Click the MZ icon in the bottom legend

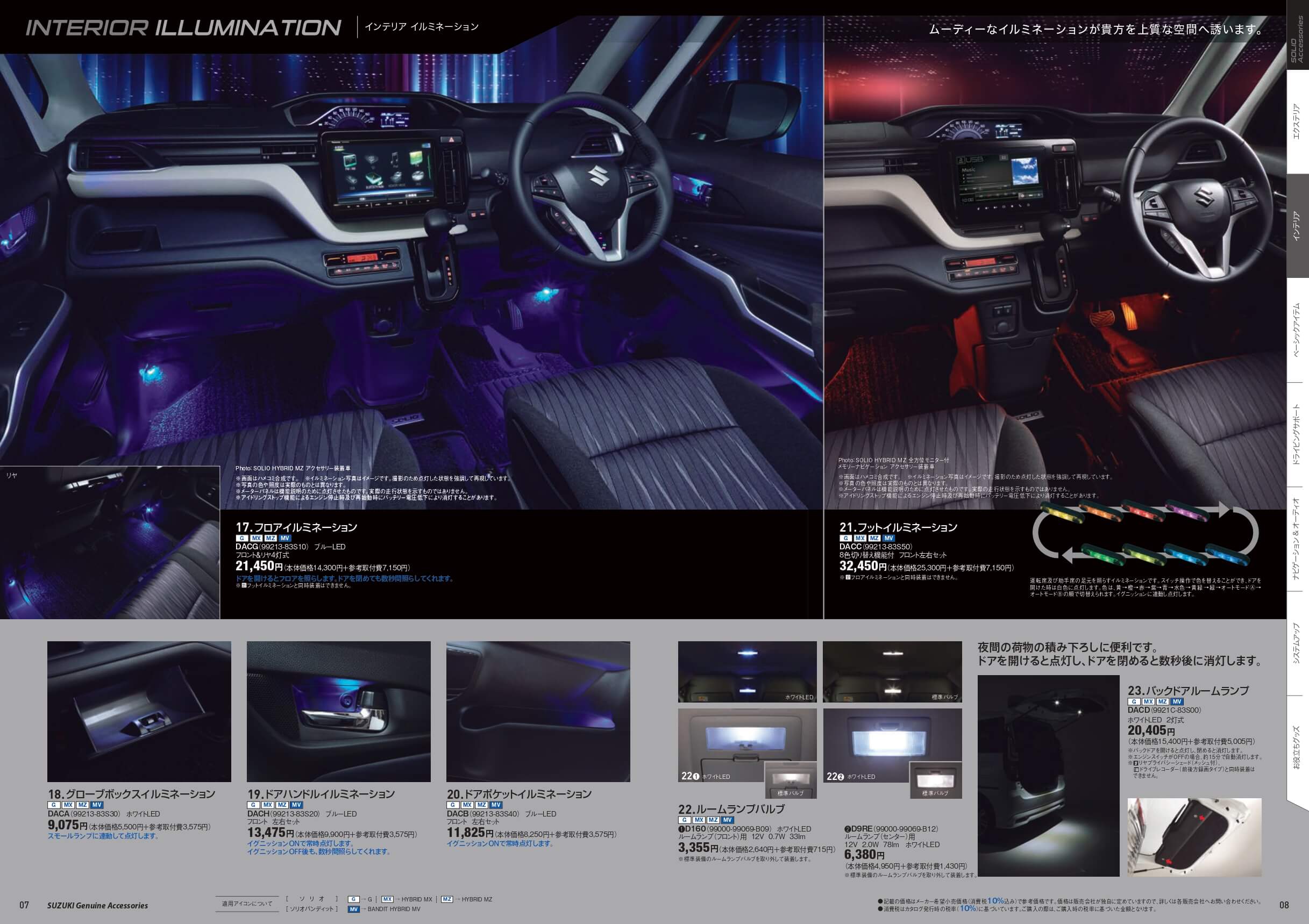coord(447,899)
